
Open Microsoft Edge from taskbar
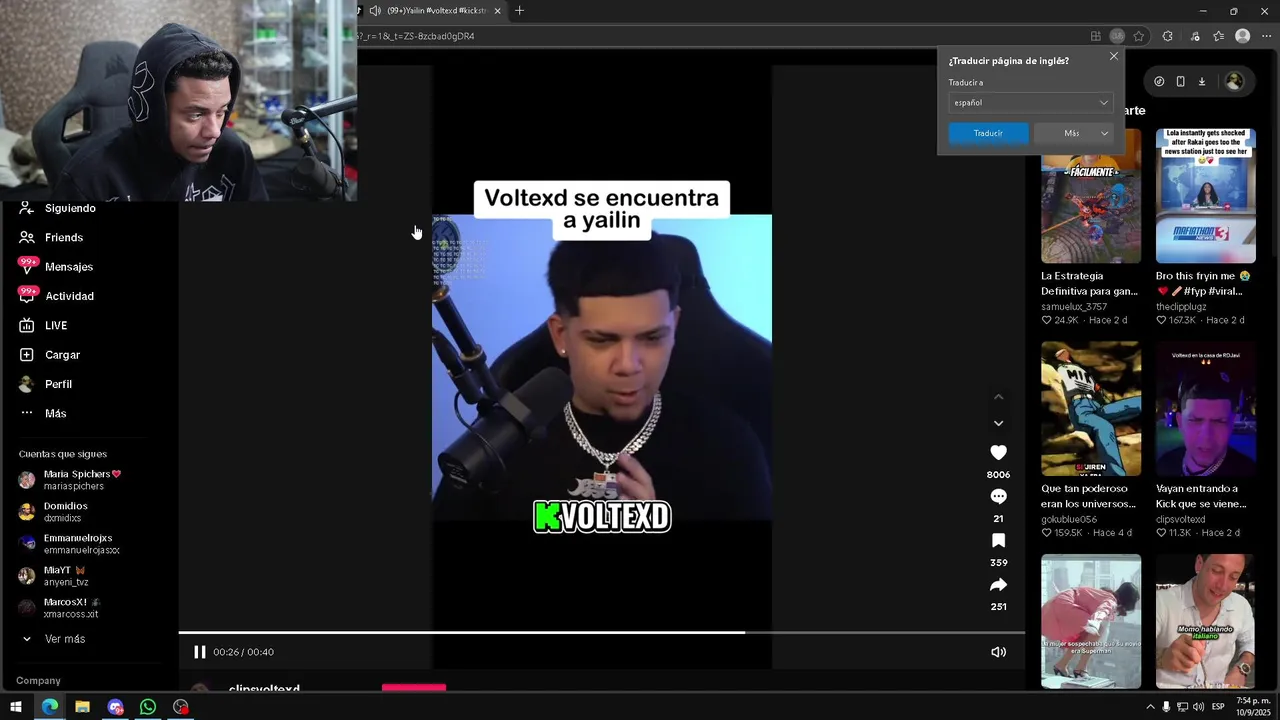coord(50,707)
